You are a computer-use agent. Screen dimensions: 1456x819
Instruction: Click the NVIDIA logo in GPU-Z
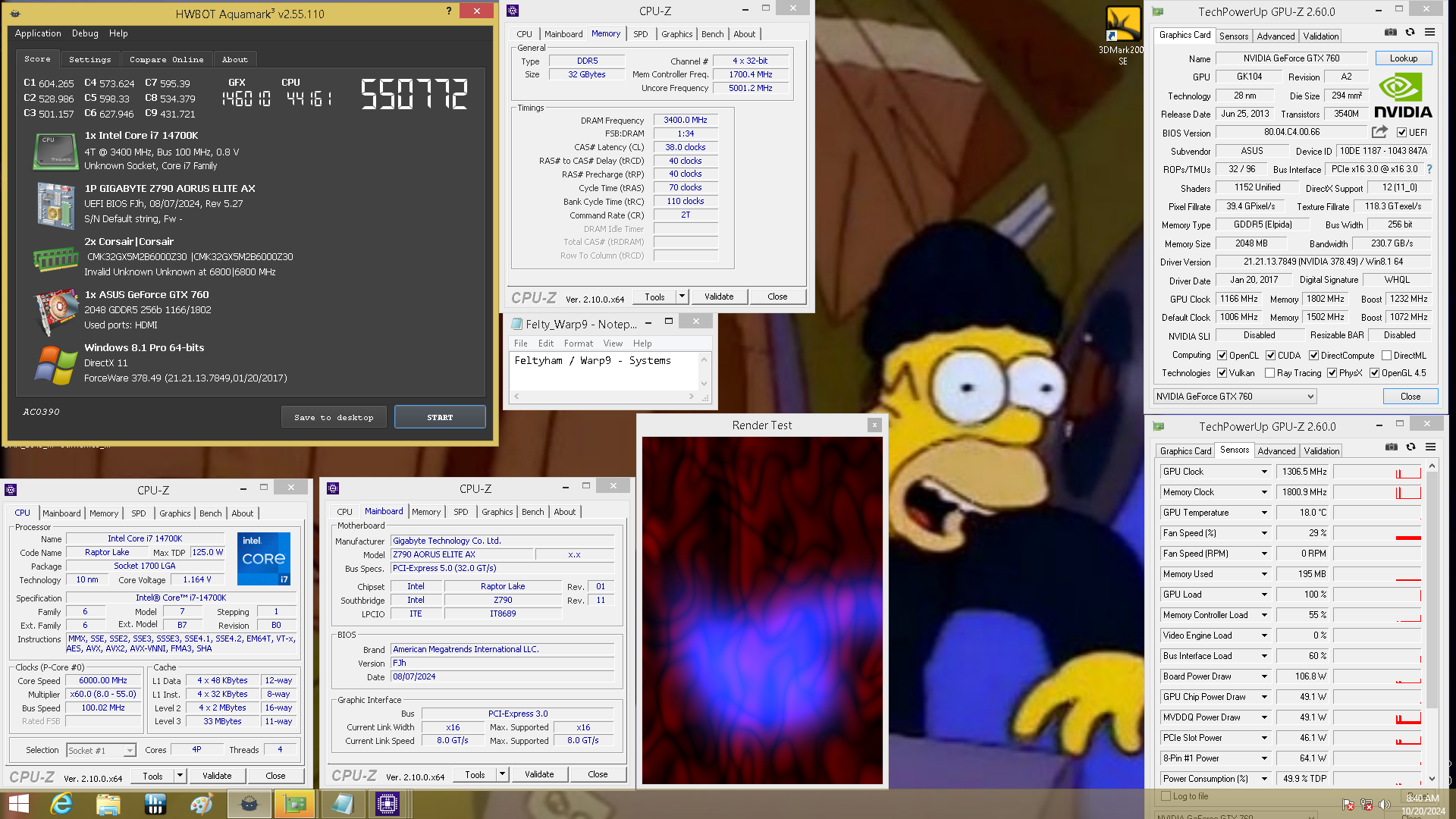tap(1403, 96)
